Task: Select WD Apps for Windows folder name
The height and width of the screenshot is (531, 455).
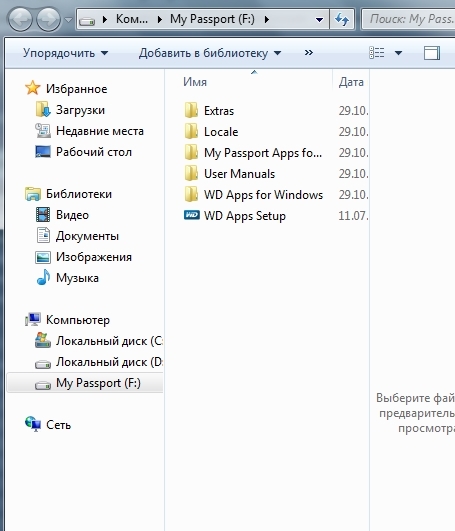Action: (263, 195)
